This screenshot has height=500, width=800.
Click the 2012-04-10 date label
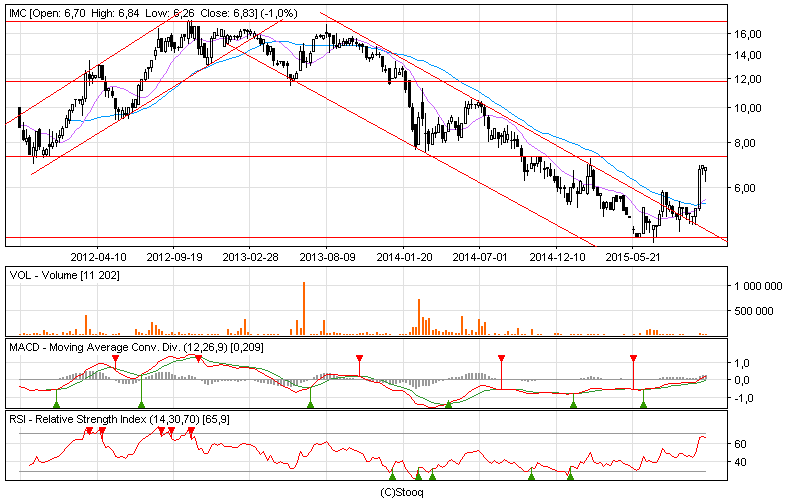98,257
